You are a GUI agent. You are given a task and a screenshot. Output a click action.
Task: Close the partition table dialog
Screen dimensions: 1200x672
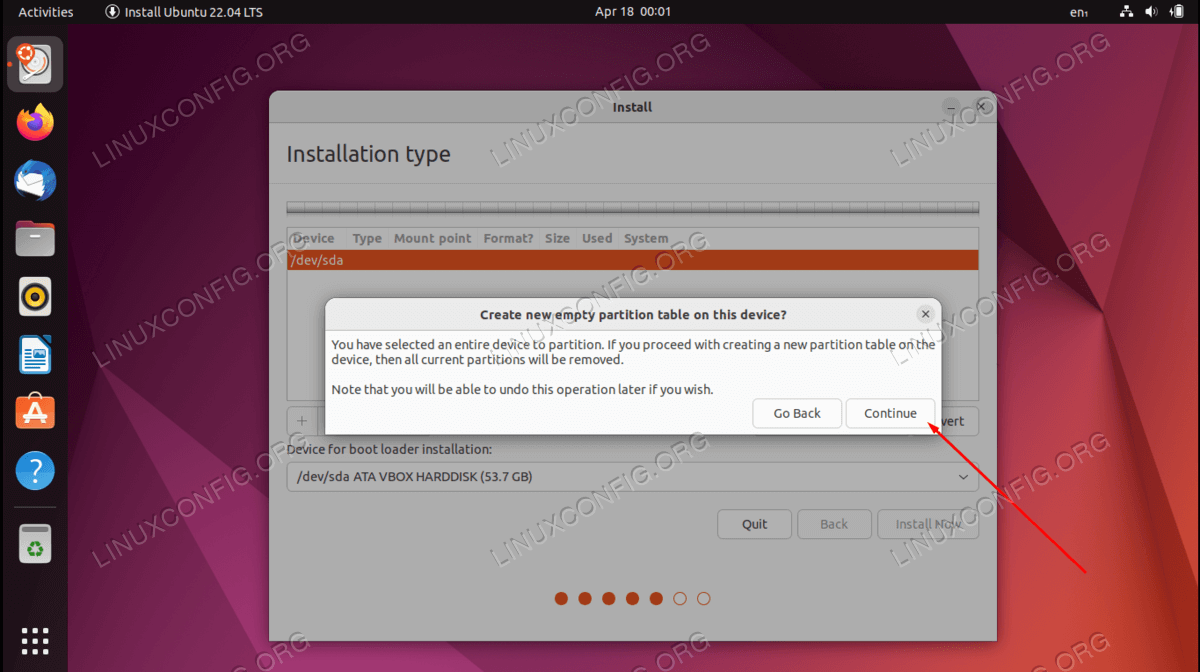926,314
